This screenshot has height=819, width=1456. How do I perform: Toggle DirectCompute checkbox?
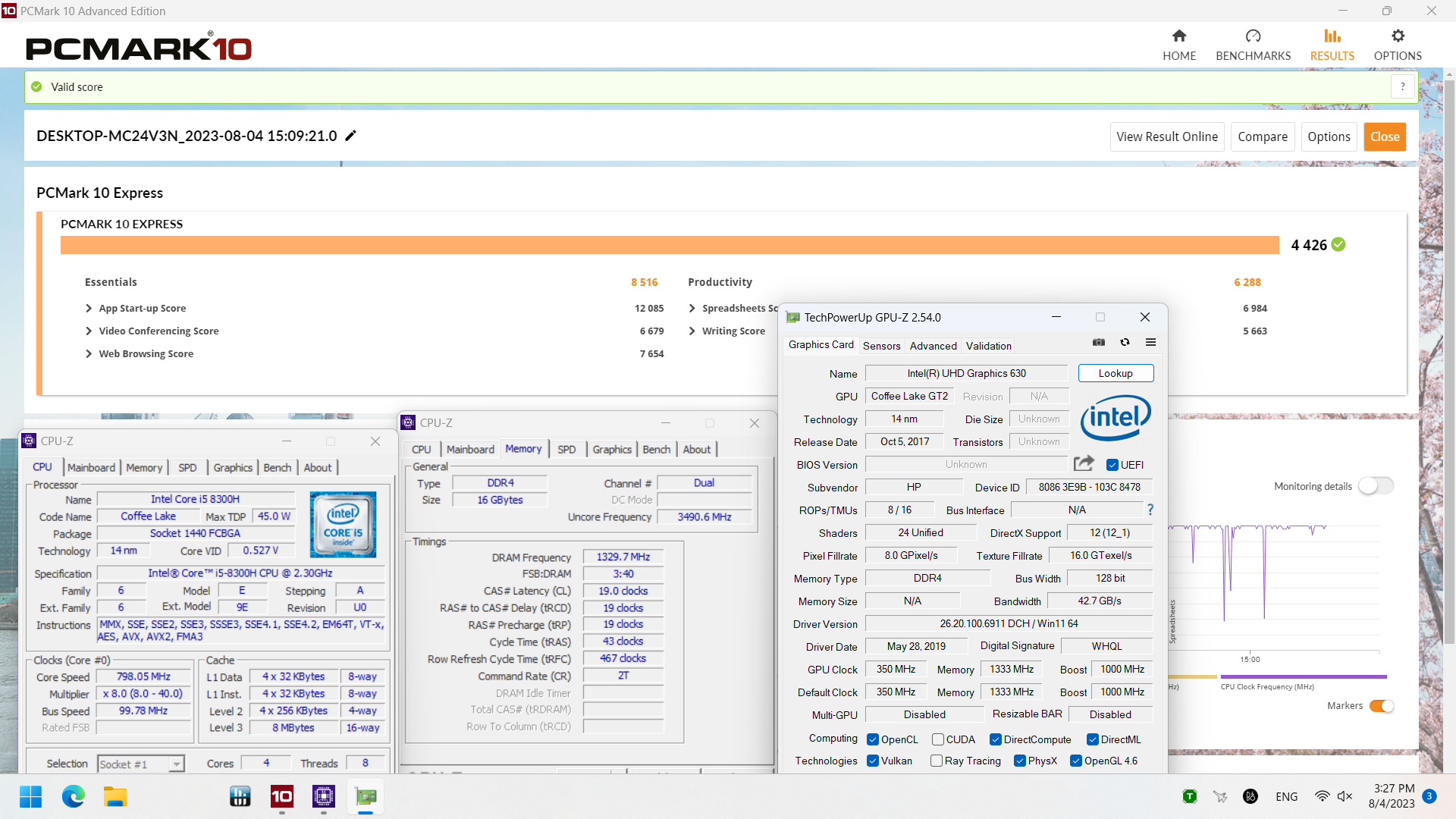[x=995, y=739]
